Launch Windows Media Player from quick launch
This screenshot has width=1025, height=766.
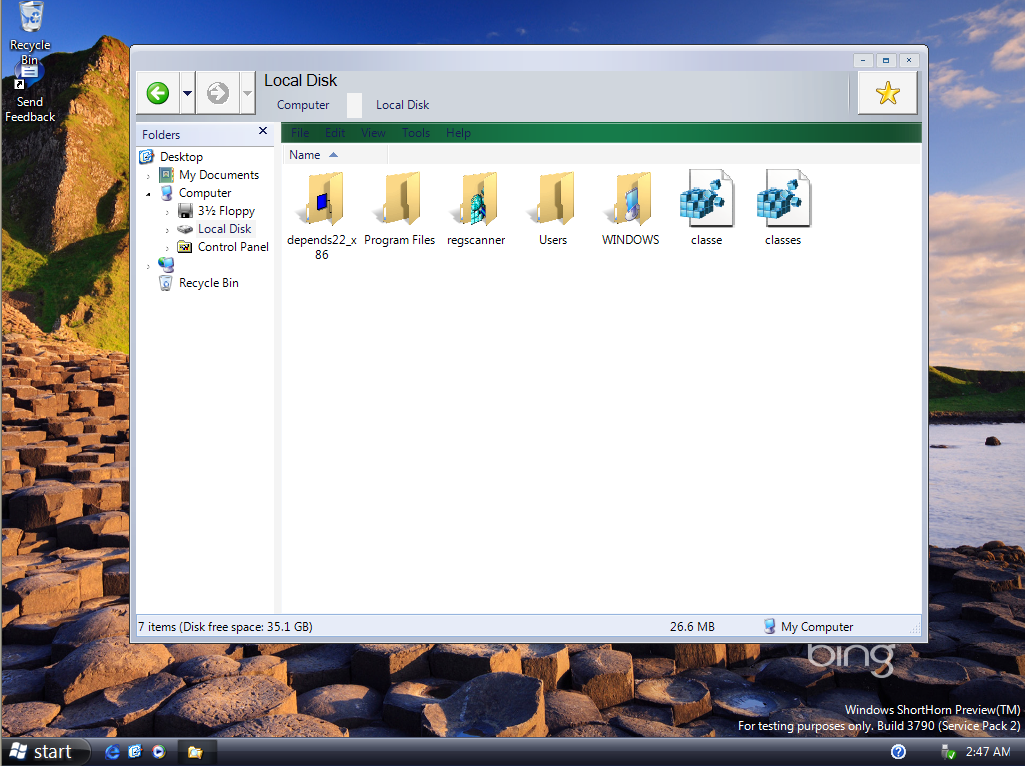(x=159, y=752)
